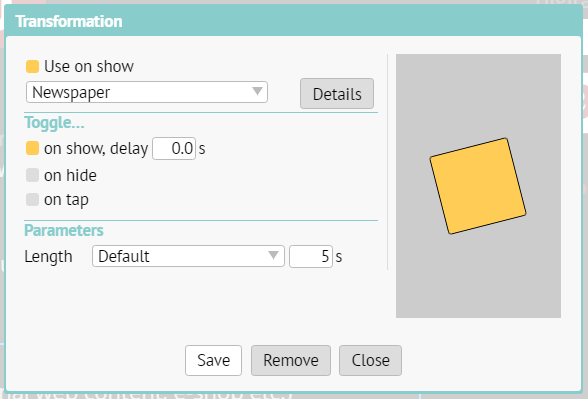Enable the on tap checkbox
This screenshot has height=399, width=588.
[33, 200]
